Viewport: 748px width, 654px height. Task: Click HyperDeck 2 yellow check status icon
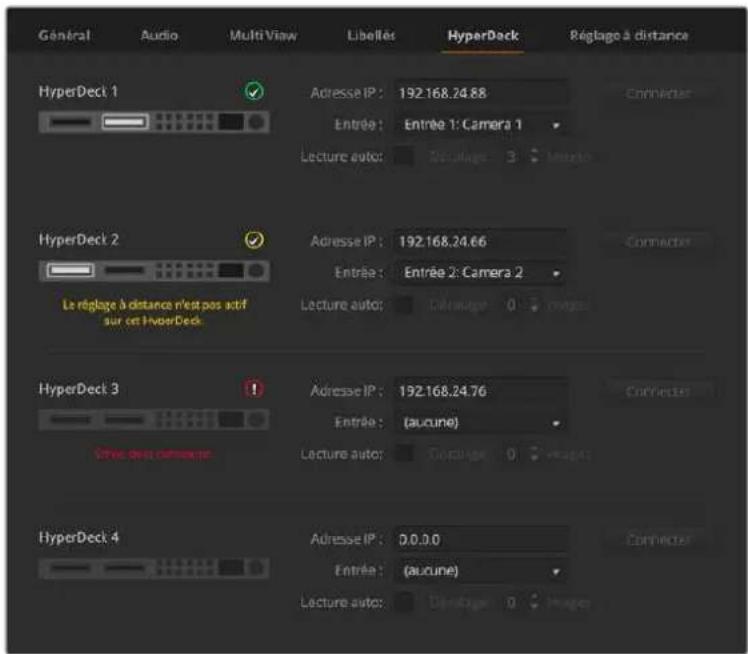point(254,240)
